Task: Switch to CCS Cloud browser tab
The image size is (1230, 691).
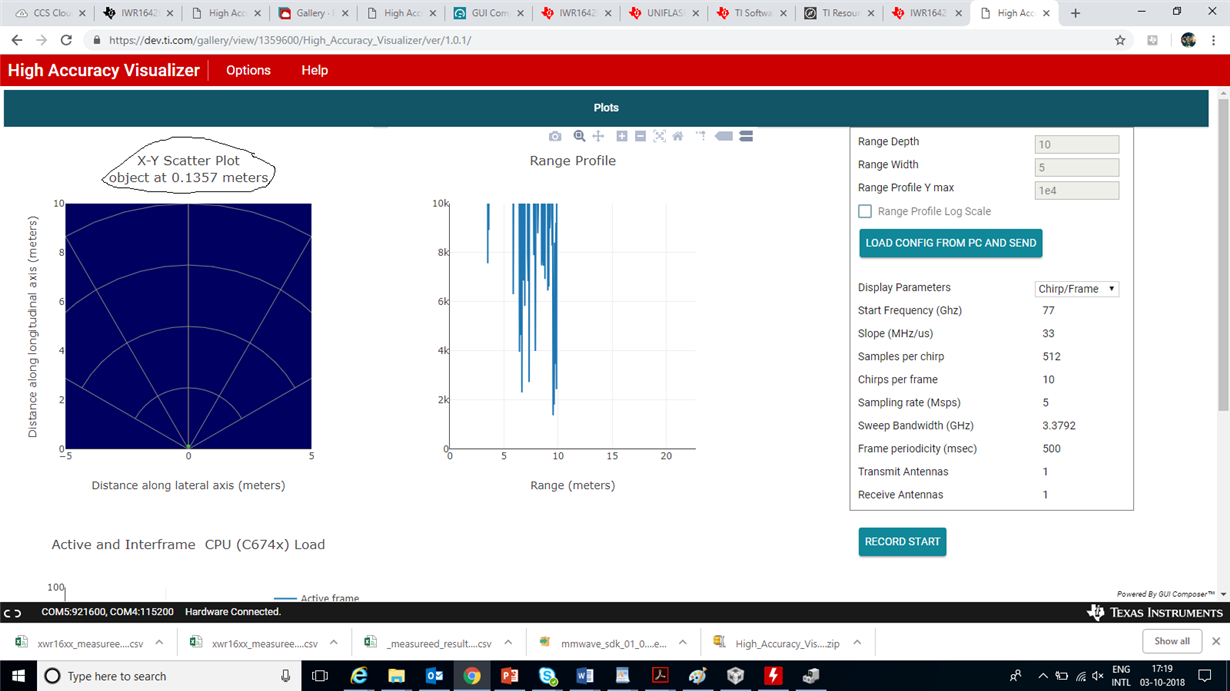Action: click(x=50, y=13)
